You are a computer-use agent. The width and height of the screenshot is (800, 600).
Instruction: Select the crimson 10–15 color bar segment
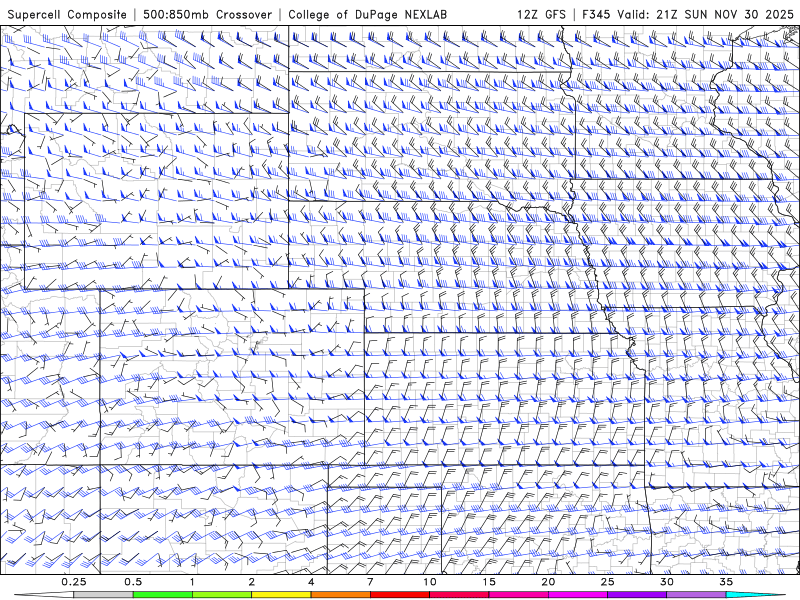[459, 595]
